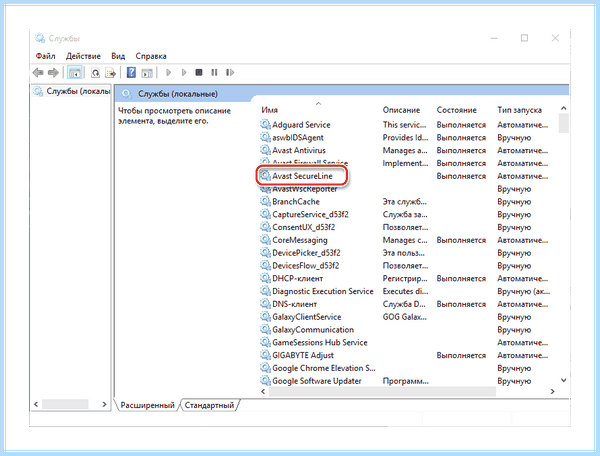
Task: Select the Avast Antivirus service
Action: pos(298,150)
